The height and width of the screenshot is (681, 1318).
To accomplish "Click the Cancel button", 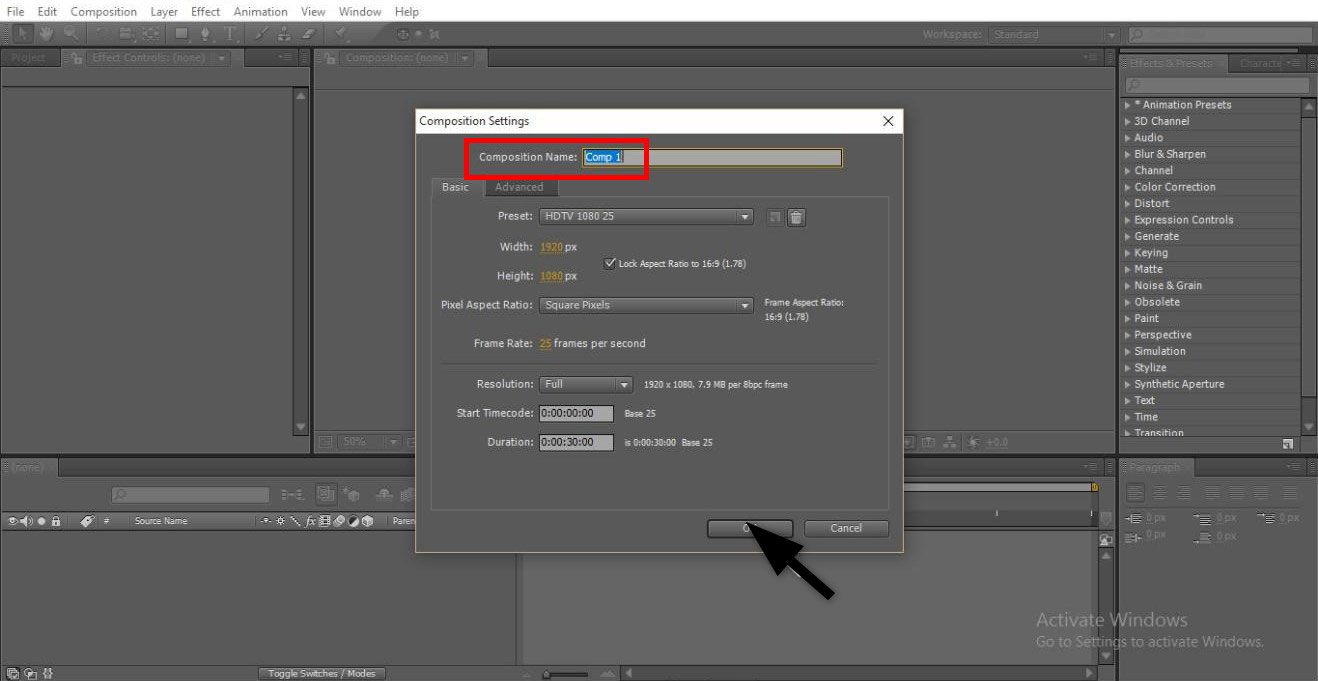I will coord(846,528).
